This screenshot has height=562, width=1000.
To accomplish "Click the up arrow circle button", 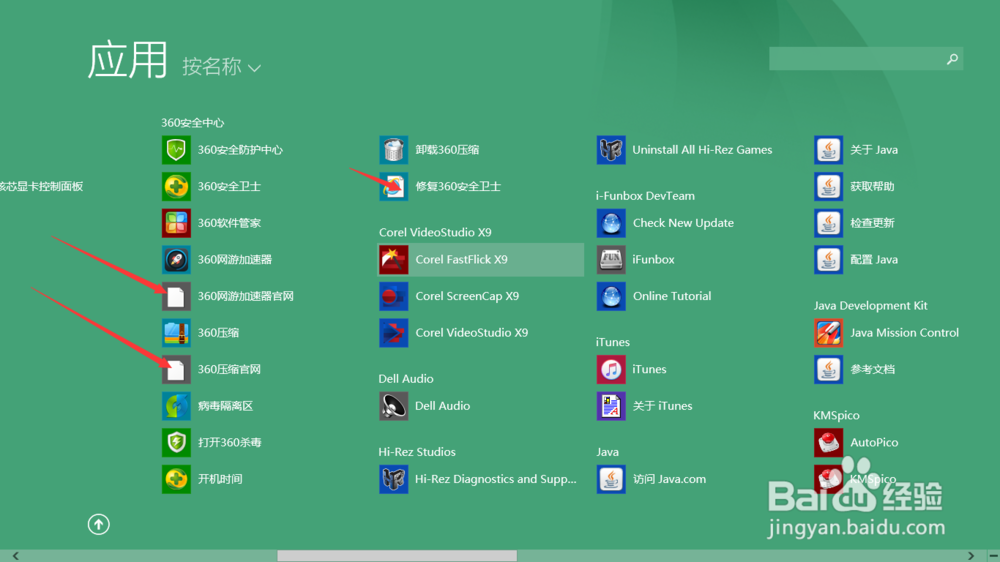I will tap(98, 524).
